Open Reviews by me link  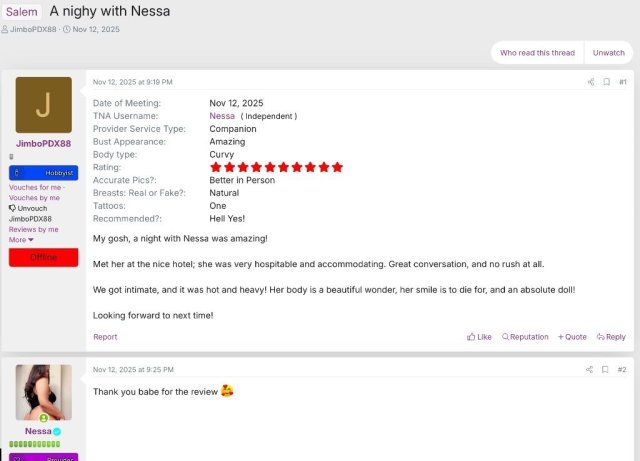point(33,229)
